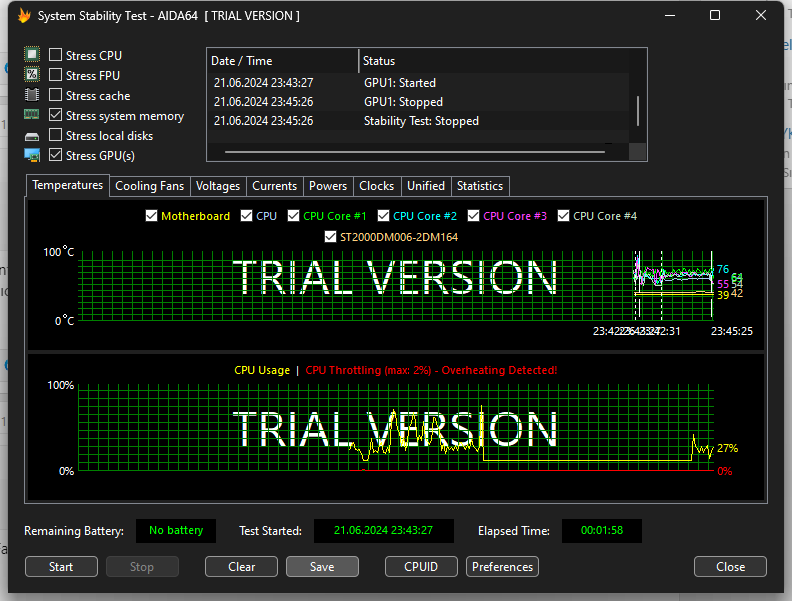Screen dimensions: 792x601
Task: Toggle the CPU Core #3 checkbox
Action: click(x=473, y=216)
